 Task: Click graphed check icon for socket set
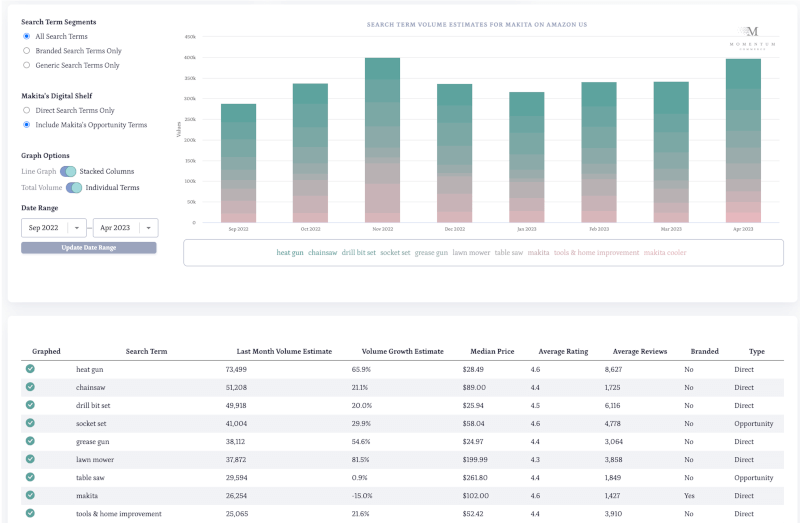[x=30, y=423]
